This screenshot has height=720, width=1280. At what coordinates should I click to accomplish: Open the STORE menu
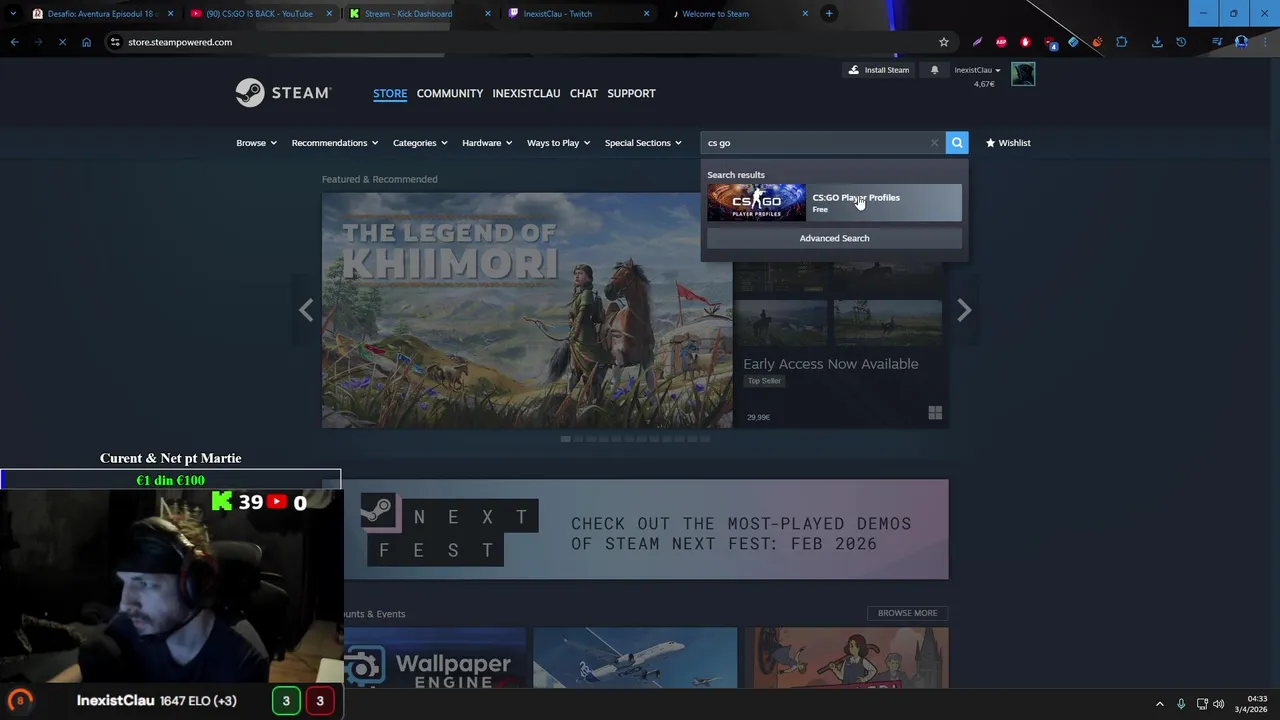coord(390,93)
